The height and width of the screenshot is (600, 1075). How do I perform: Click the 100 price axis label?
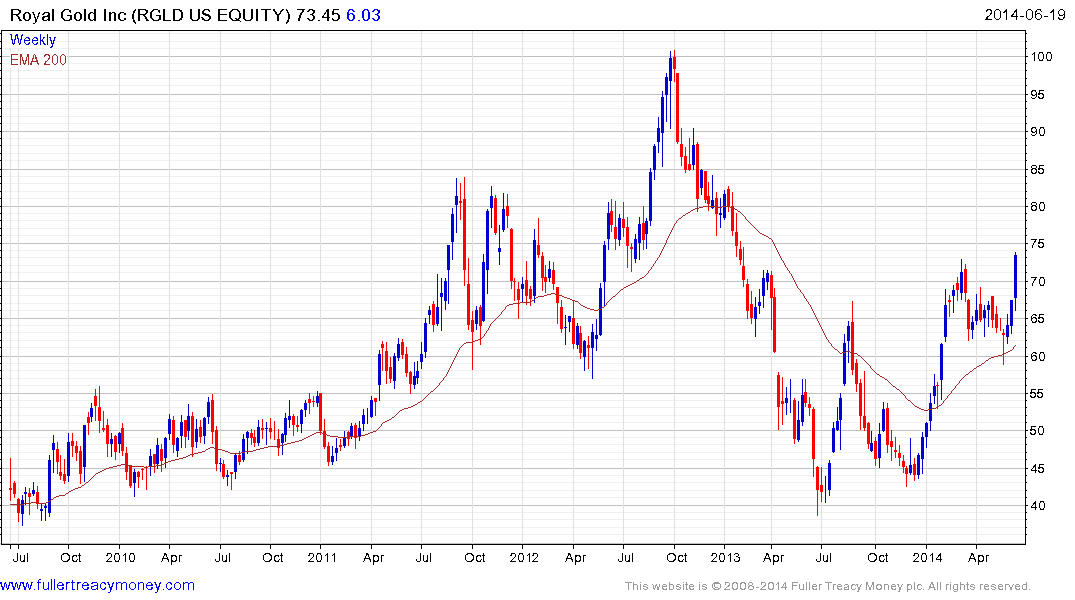point(1041,57)
